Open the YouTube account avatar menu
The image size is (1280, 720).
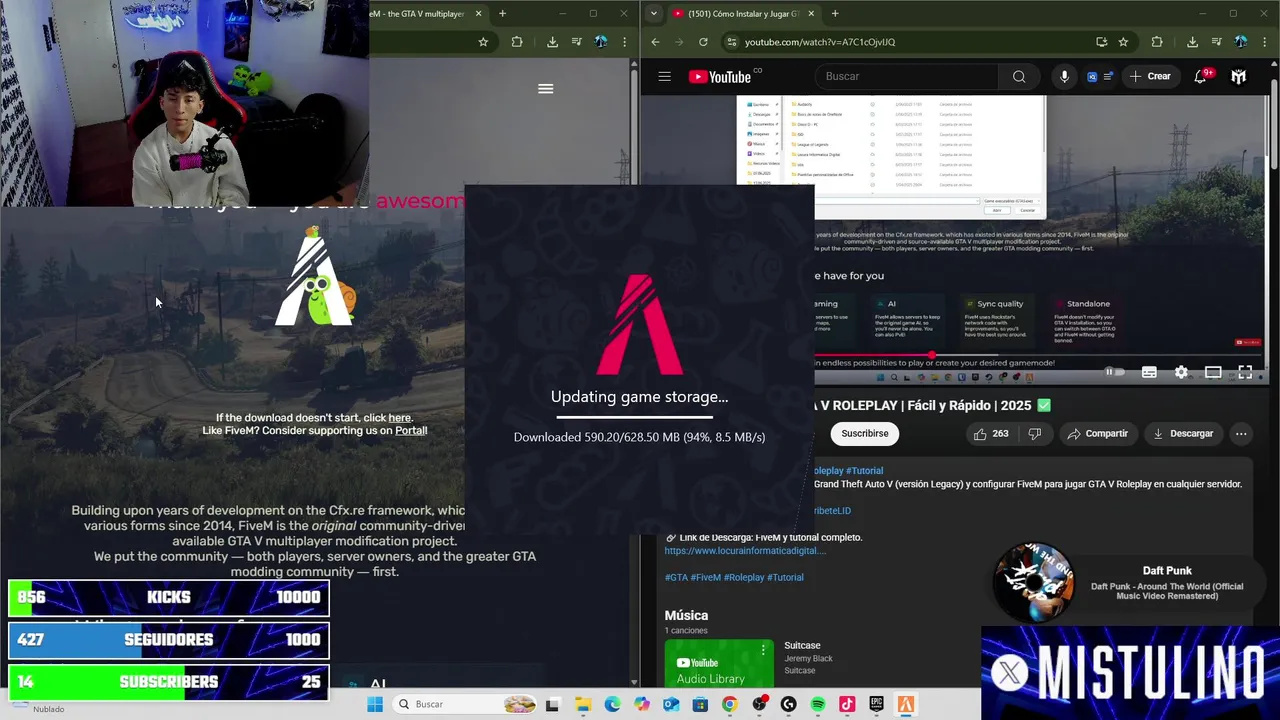[1238, 76]
